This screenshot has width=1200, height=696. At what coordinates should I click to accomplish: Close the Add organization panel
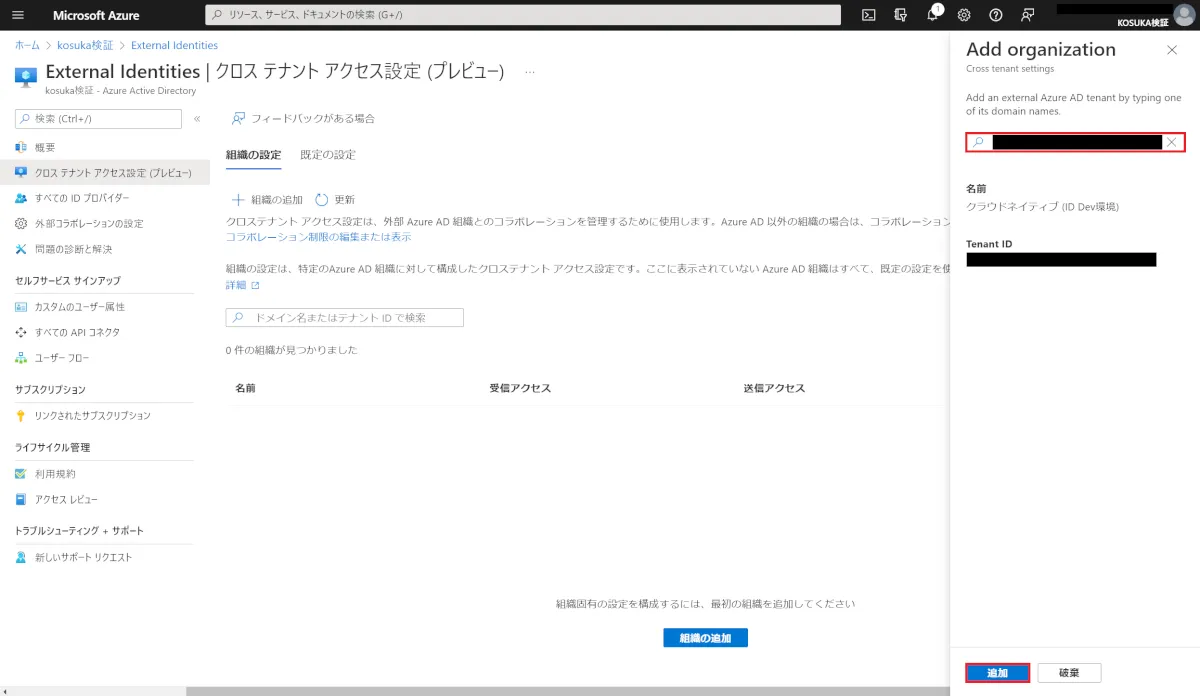click(1172, 50)
